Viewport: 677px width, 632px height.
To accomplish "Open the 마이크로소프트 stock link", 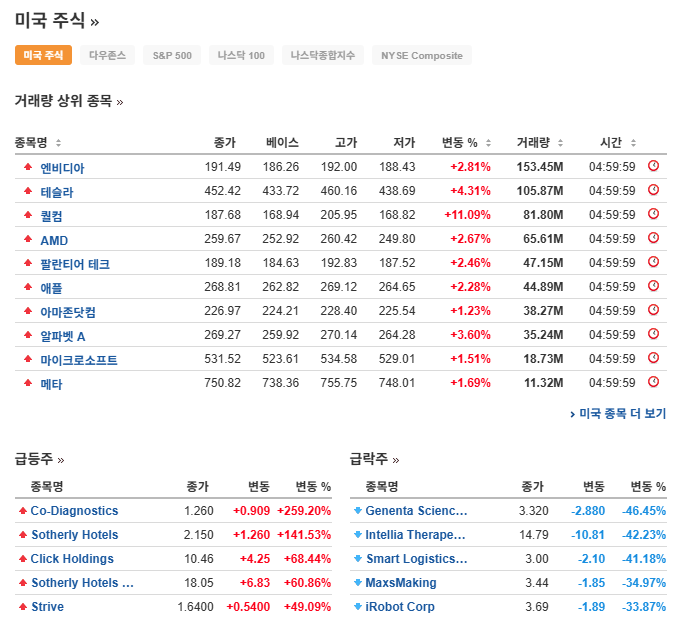I will click(x=79, y=360).
